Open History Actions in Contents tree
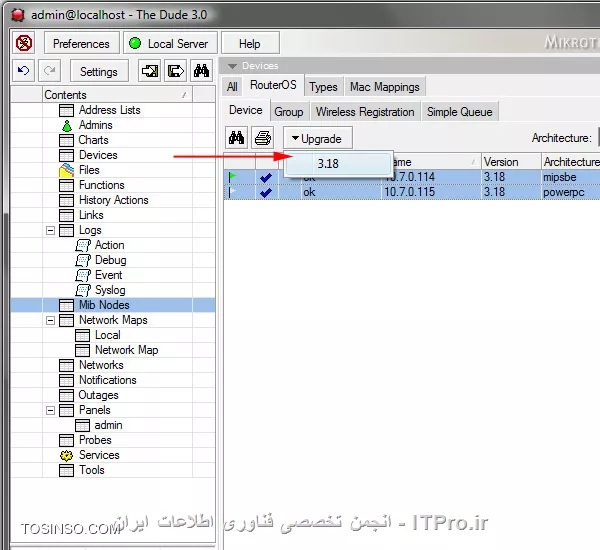Viewport: 600px width, 550px height. point(113,200)
